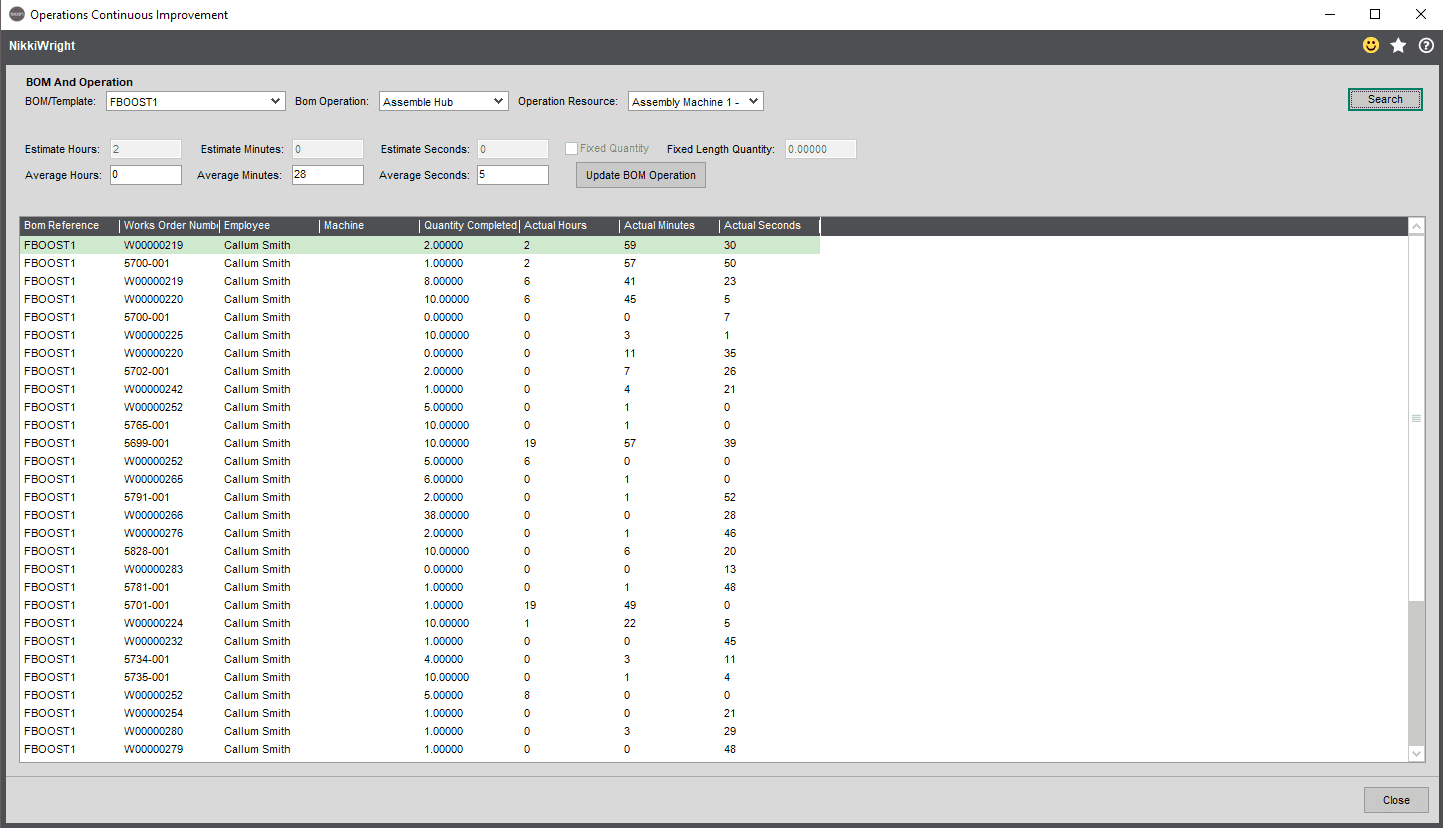Click the vertical scrollbar thumb
The image size is (1443, 828).
click(1416, 418)
